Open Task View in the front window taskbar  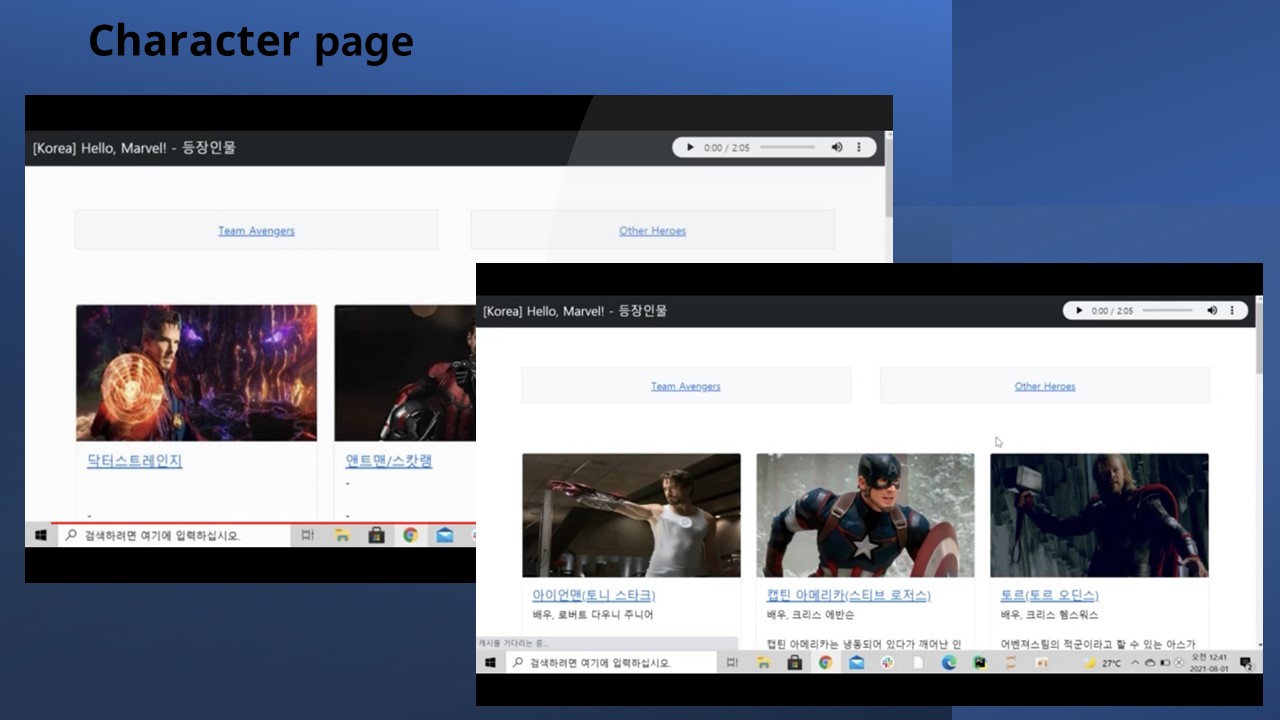click(732, 663)
